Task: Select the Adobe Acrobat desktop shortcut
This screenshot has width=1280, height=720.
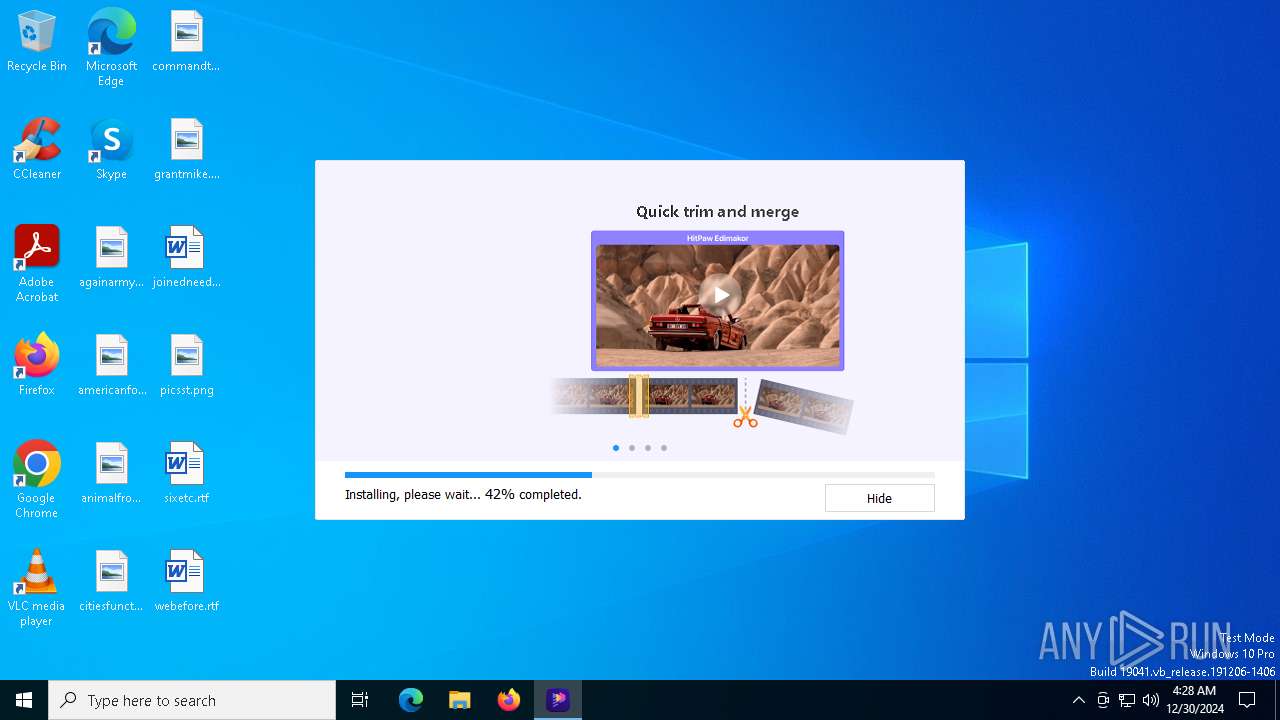Action: coord(37,265)
